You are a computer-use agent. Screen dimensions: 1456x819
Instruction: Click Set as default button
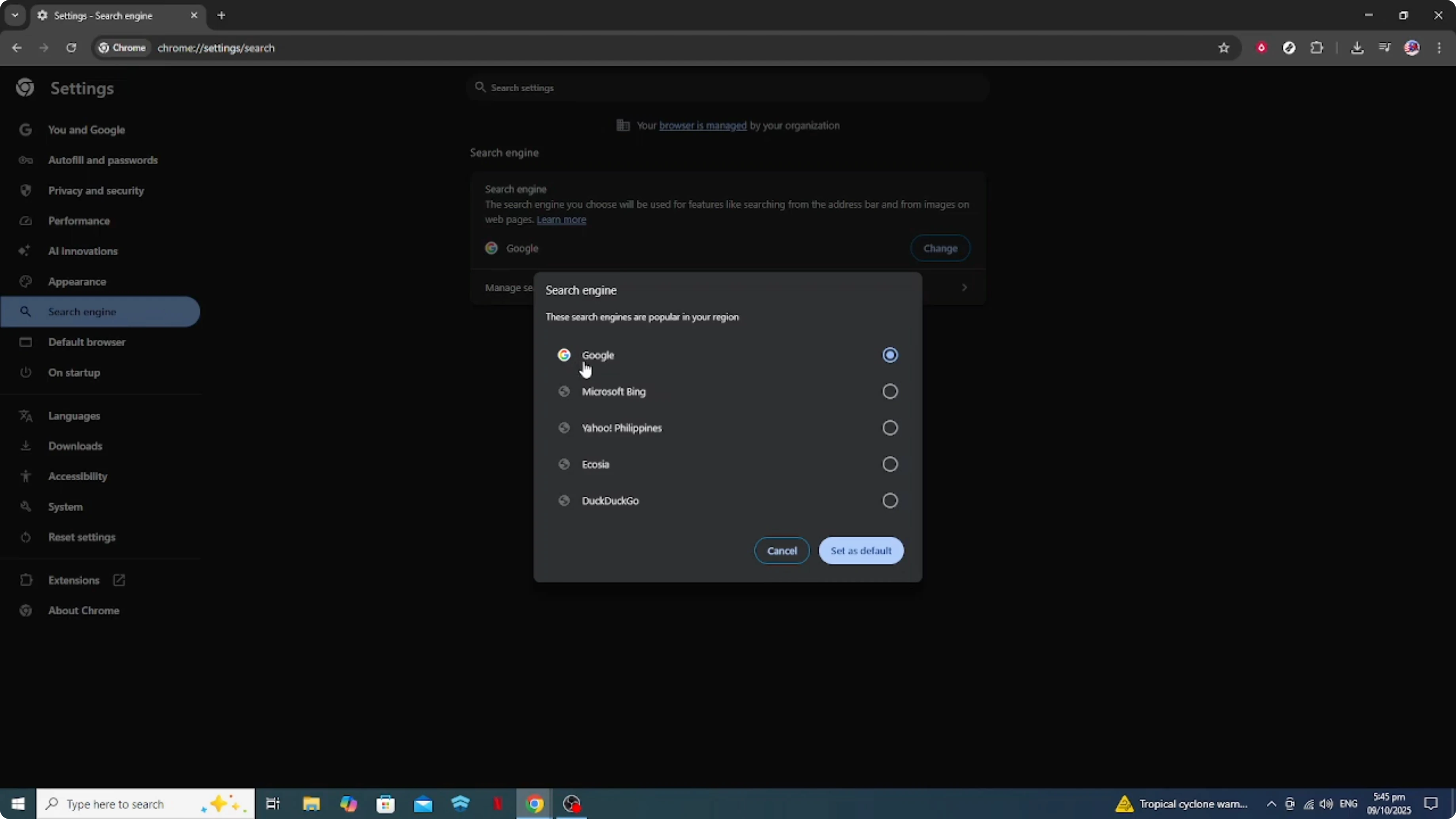(861, 550)
